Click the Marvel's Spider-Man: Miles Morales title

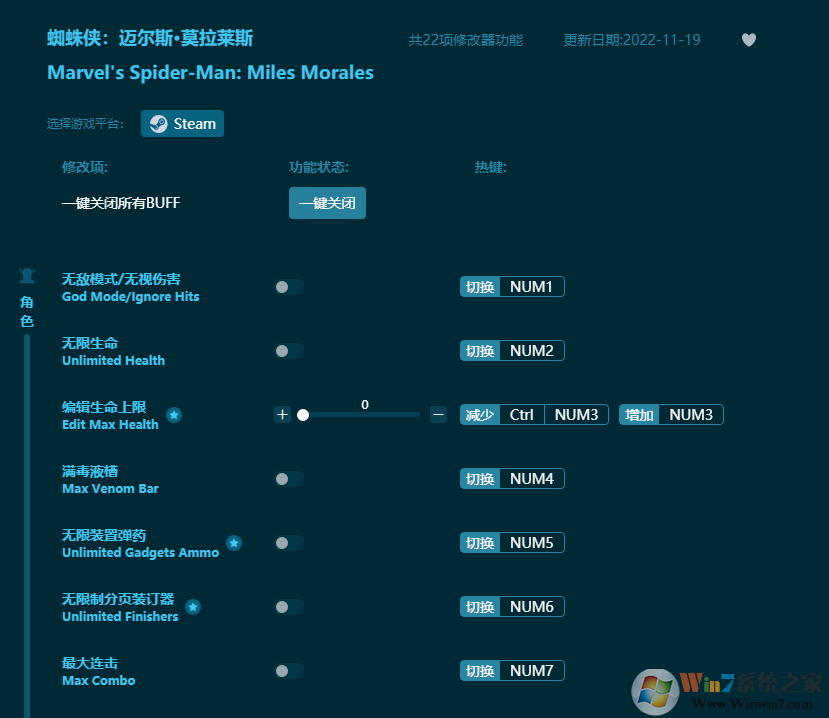click(x=210, y=72)
